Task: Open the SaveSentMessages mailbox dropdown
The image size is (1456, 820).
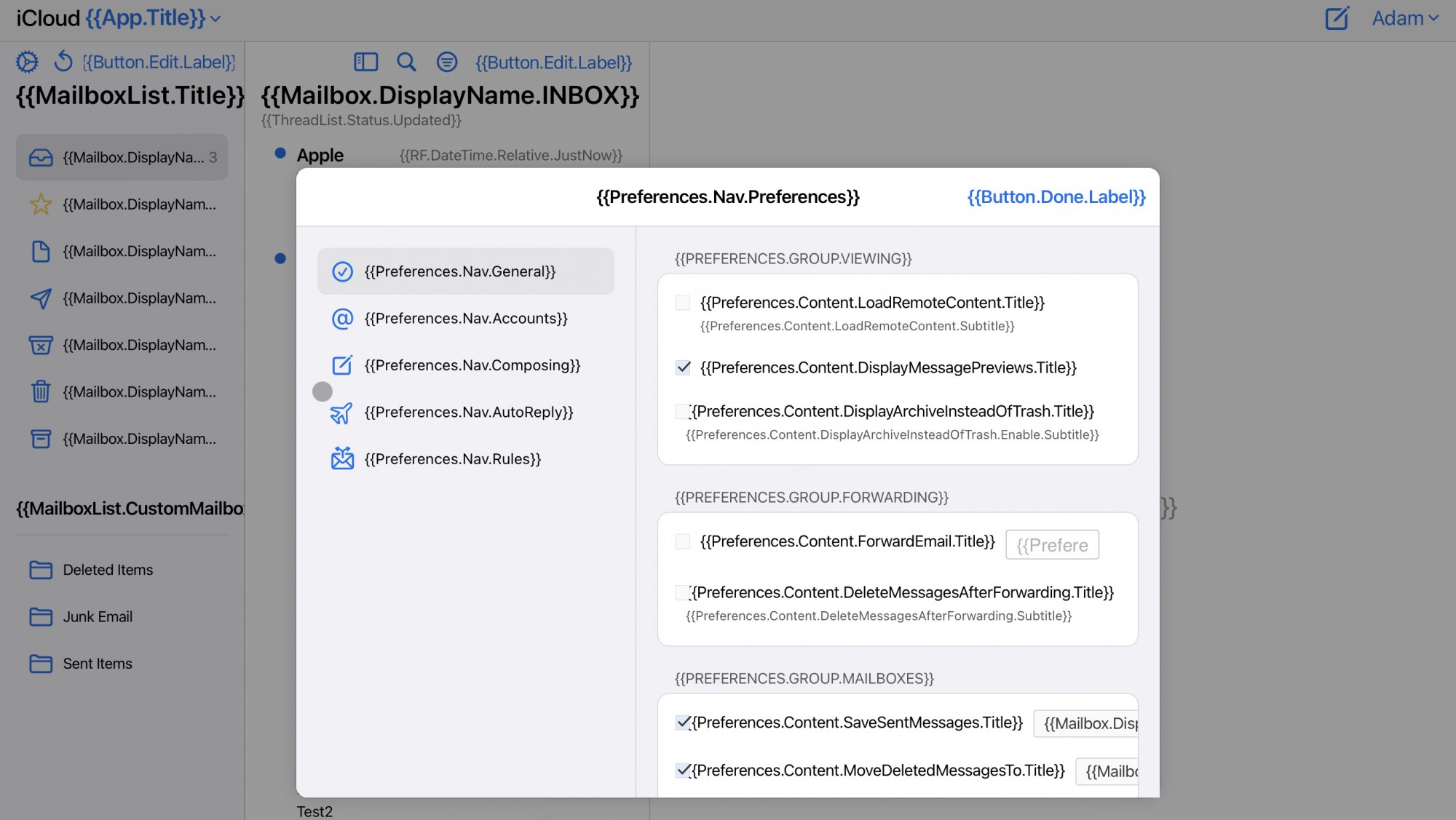Action: (x=1086, y=723)
